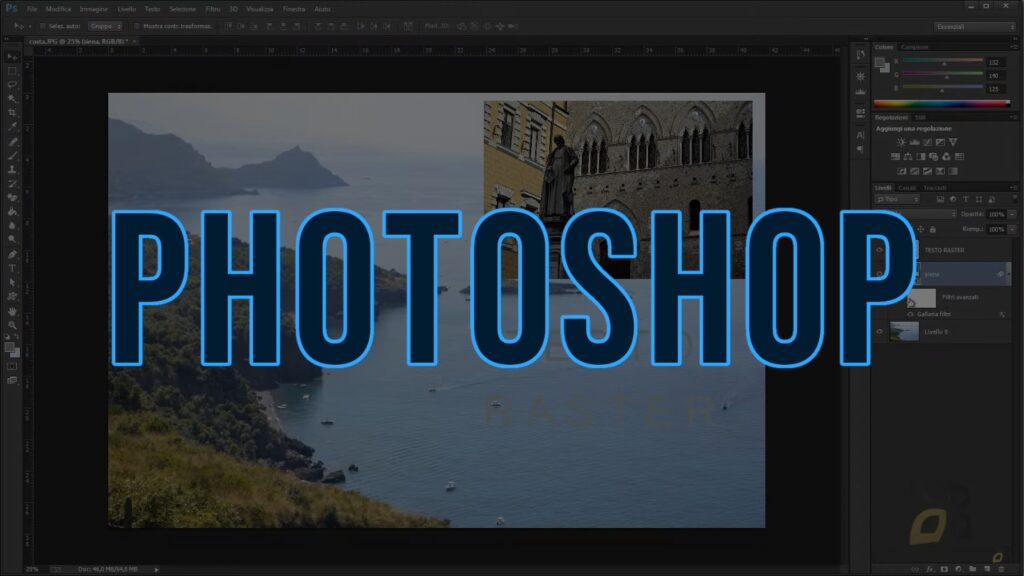Select the Type tool

tap(12, 268)
